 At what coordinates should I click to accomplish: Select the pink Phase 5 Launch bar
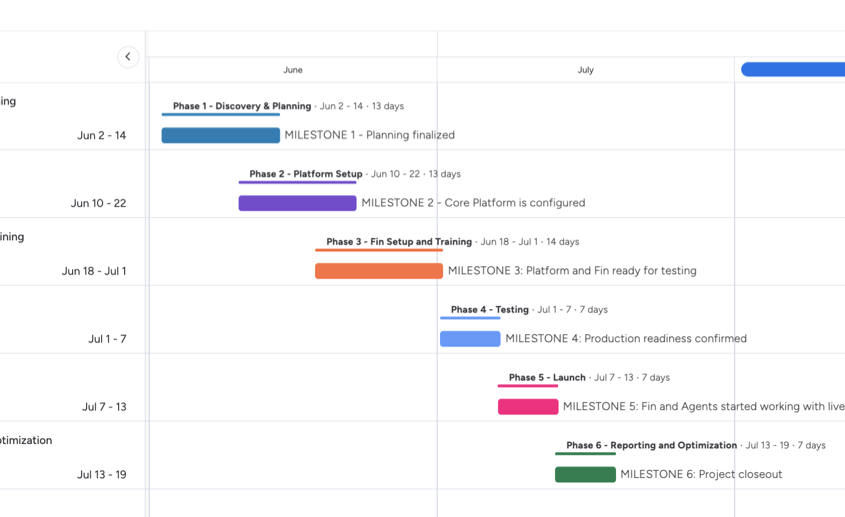(x=528, y=406)
